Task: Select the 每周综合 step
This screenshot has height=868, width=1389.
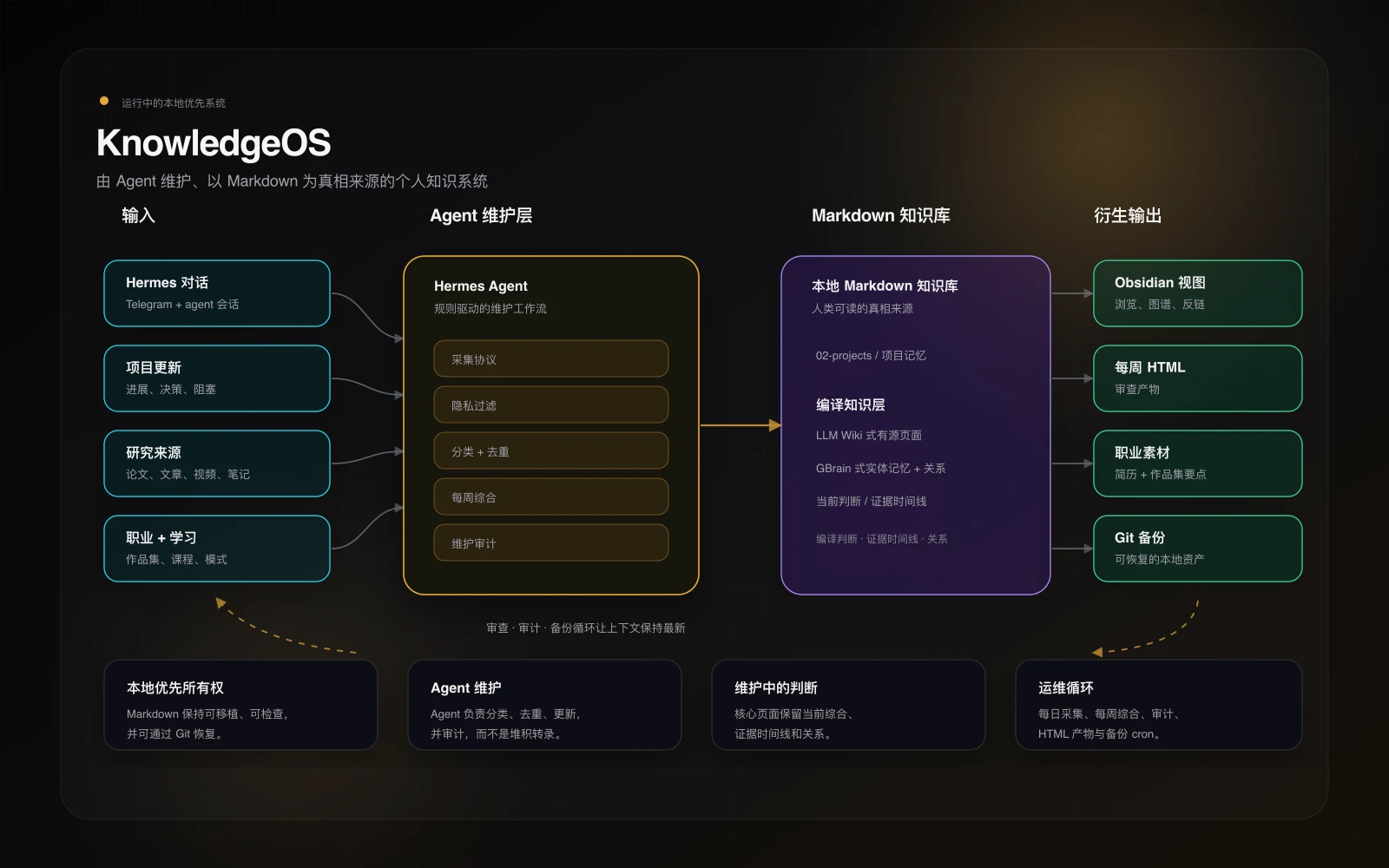Action: (x=551, y=496)
